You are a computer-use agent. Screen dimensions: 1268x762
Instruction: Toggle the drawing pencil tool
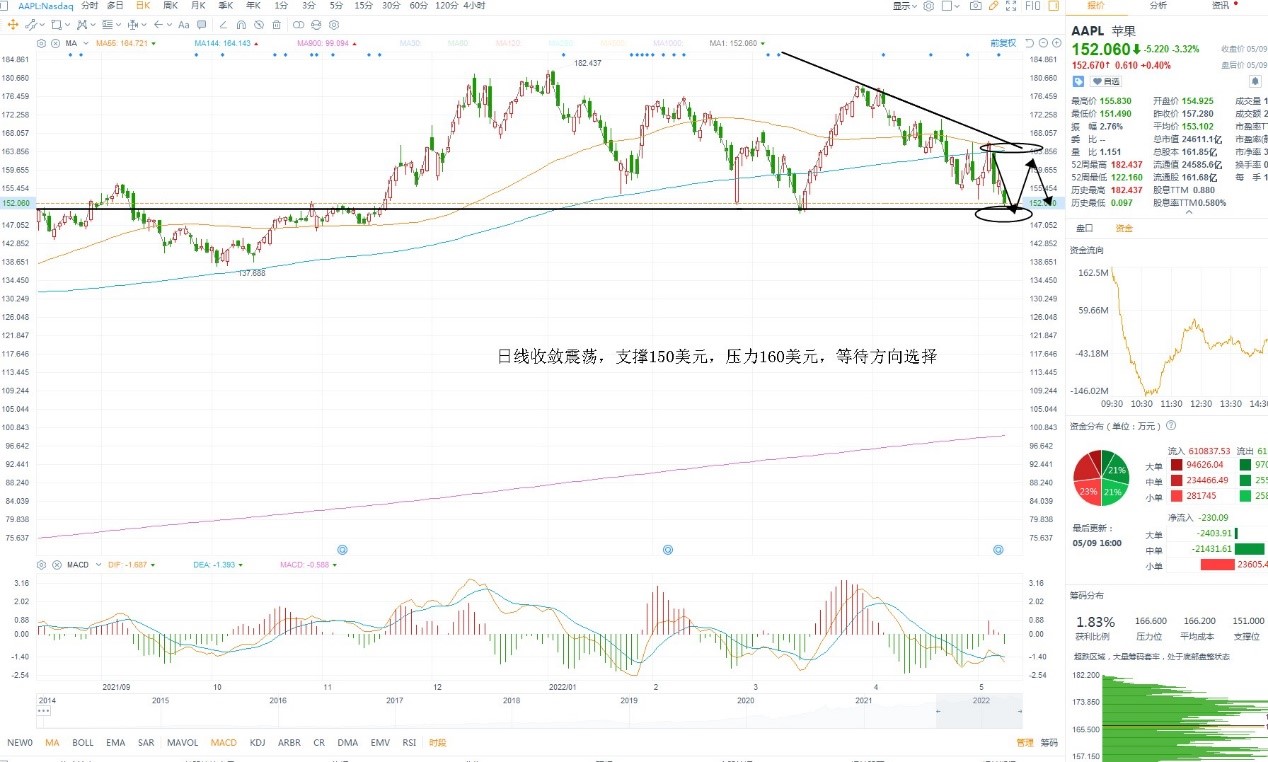994,6
